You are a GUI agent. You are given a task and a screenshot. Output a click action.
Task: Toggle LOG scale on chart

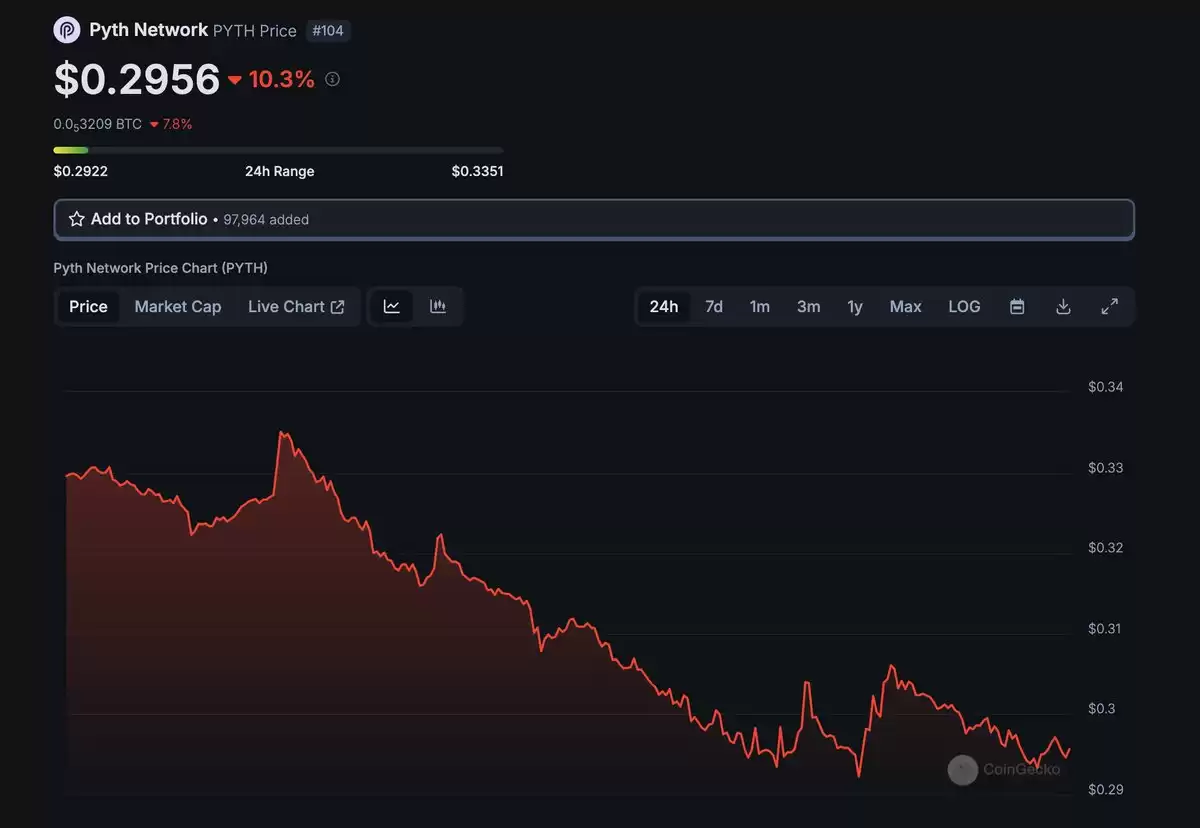coord(964,307)
